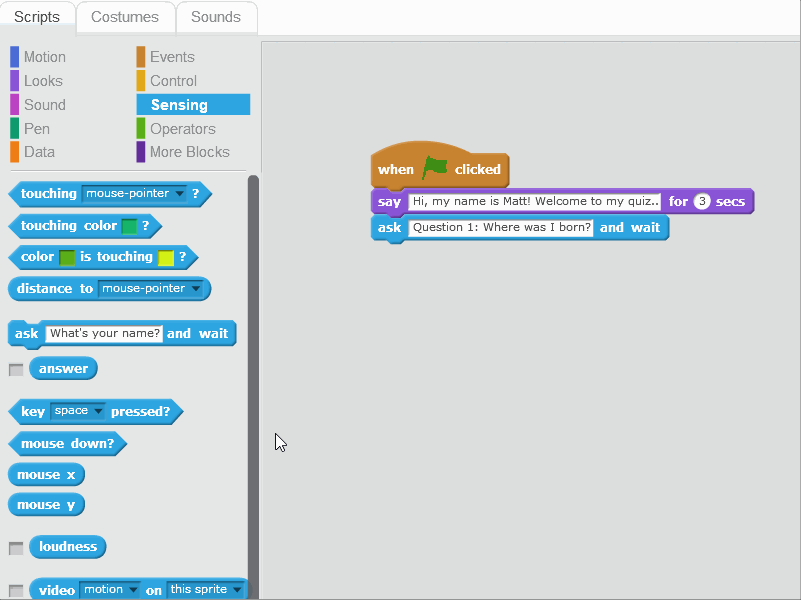Pick the touching color green swatch
This screenshot has width=801, height=600.
130,226
